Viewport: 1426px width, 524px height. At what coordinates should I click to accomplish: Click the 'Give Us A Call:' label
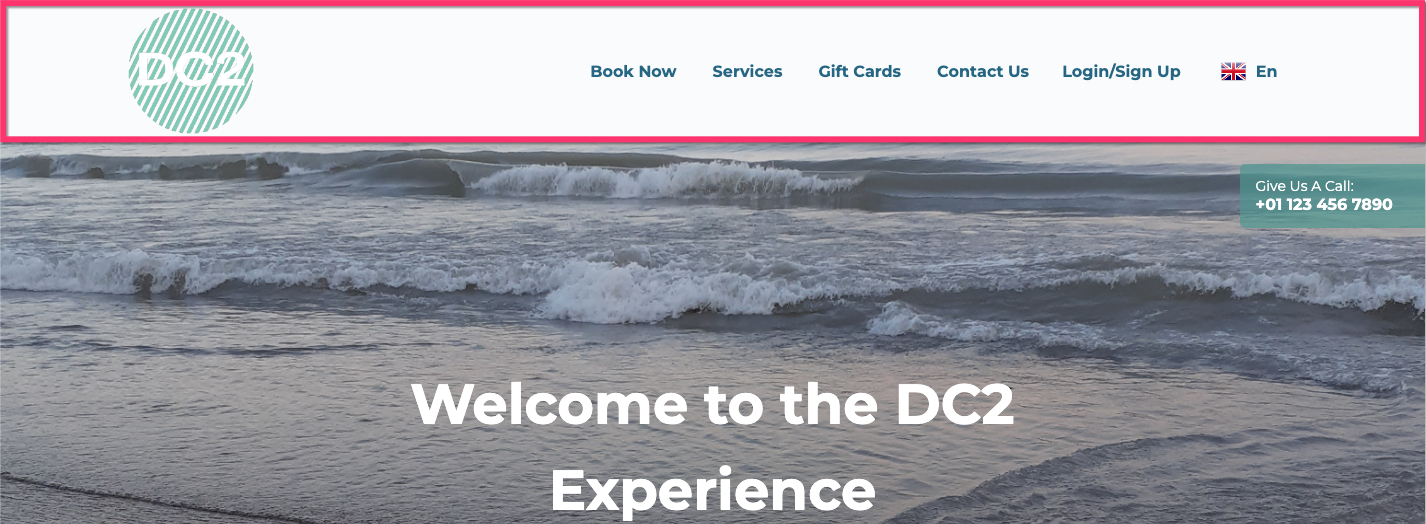point(1304,186)
